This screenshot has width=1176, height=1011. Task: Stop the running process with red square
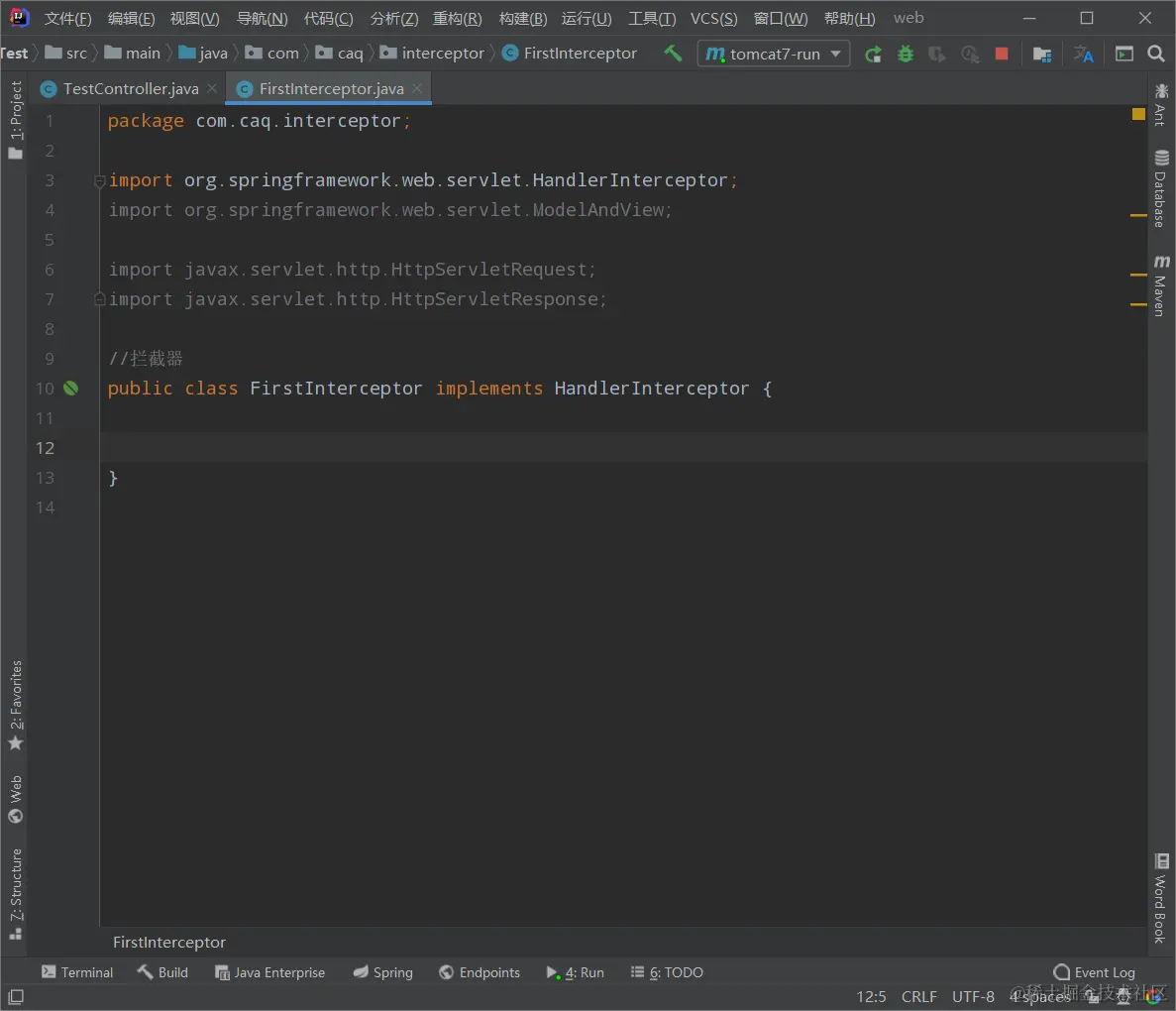[1002, 55]
